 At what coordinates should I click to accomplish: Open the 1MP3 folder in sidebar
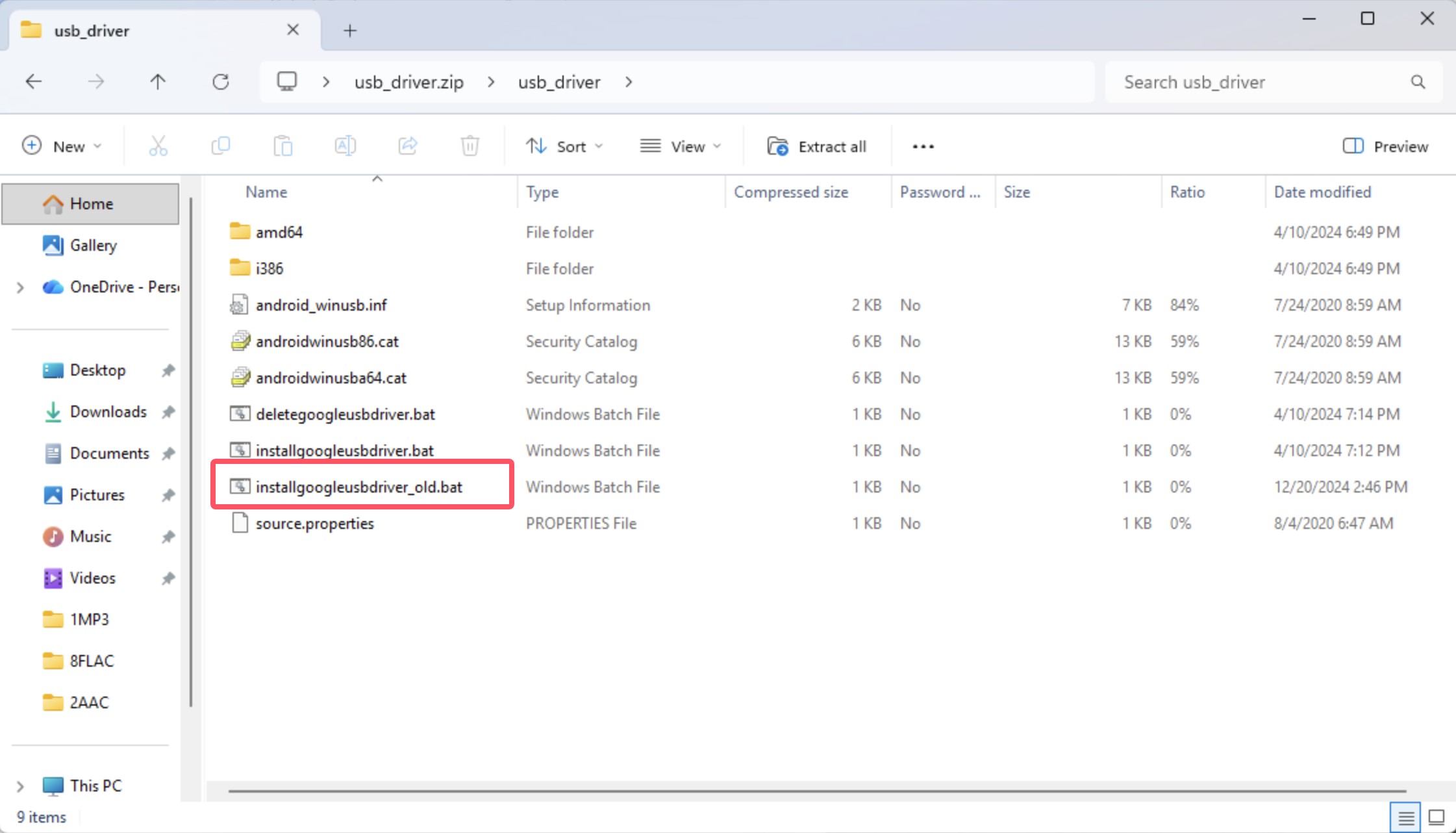click(90, 620)
